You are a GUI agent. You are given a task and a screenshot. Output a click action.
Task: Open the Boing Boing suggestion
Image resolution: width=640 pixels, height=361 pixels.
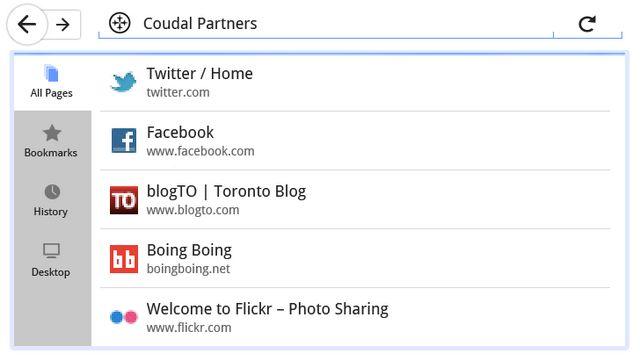point(355,258)
